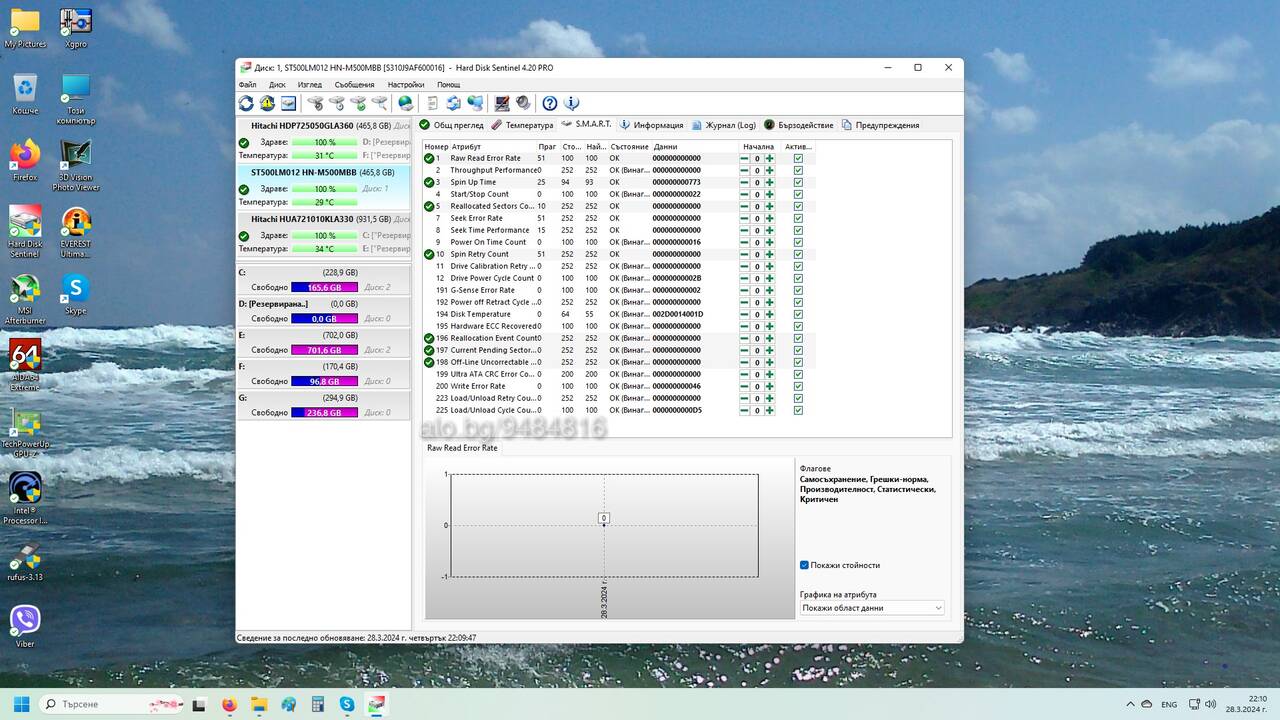This screenshot has height=720, width=1280.
Task: Switch to the Общ преглед tab
Action: (x=451, y=125)
